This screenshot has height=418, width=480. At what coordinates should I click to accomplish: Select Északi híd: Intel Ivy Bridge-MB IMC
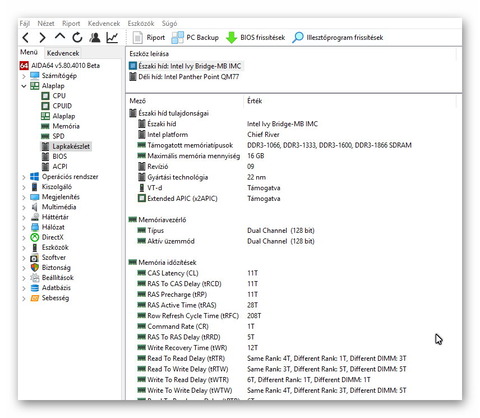click(186, 66)
